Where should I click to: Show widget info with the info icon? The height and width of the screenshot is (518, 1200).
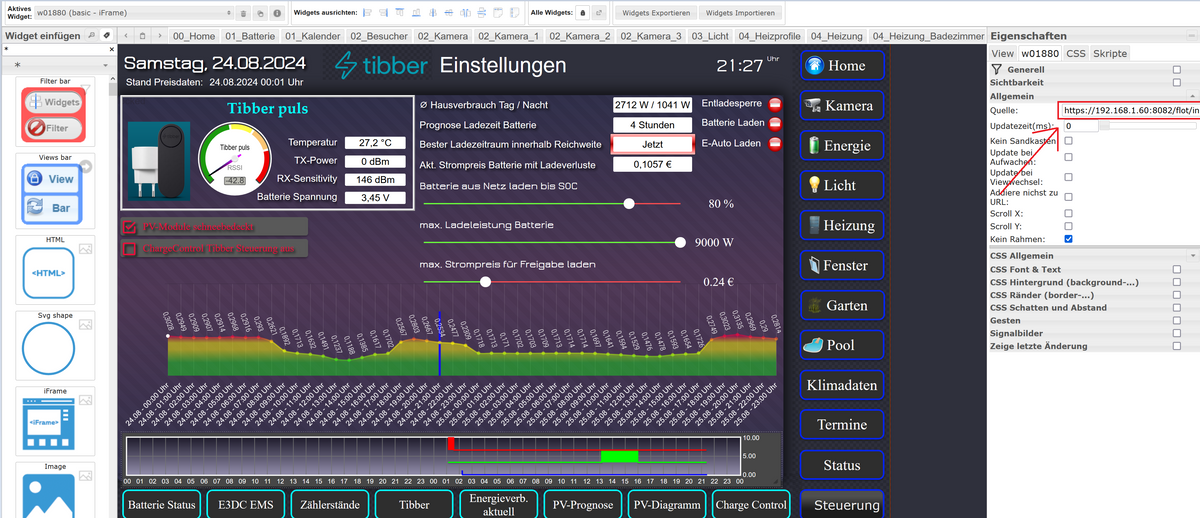point(277,13)
